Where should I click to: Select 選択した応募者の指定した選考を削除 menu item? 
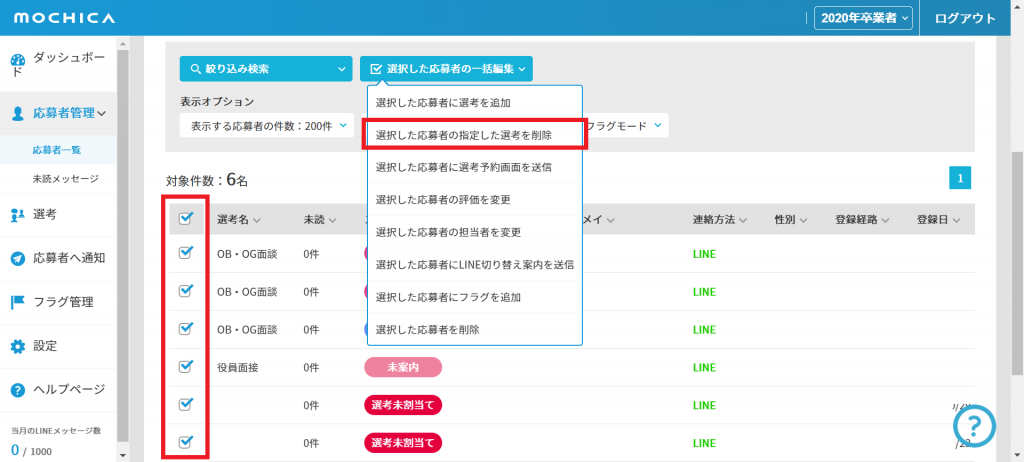[x=474, y=134]
